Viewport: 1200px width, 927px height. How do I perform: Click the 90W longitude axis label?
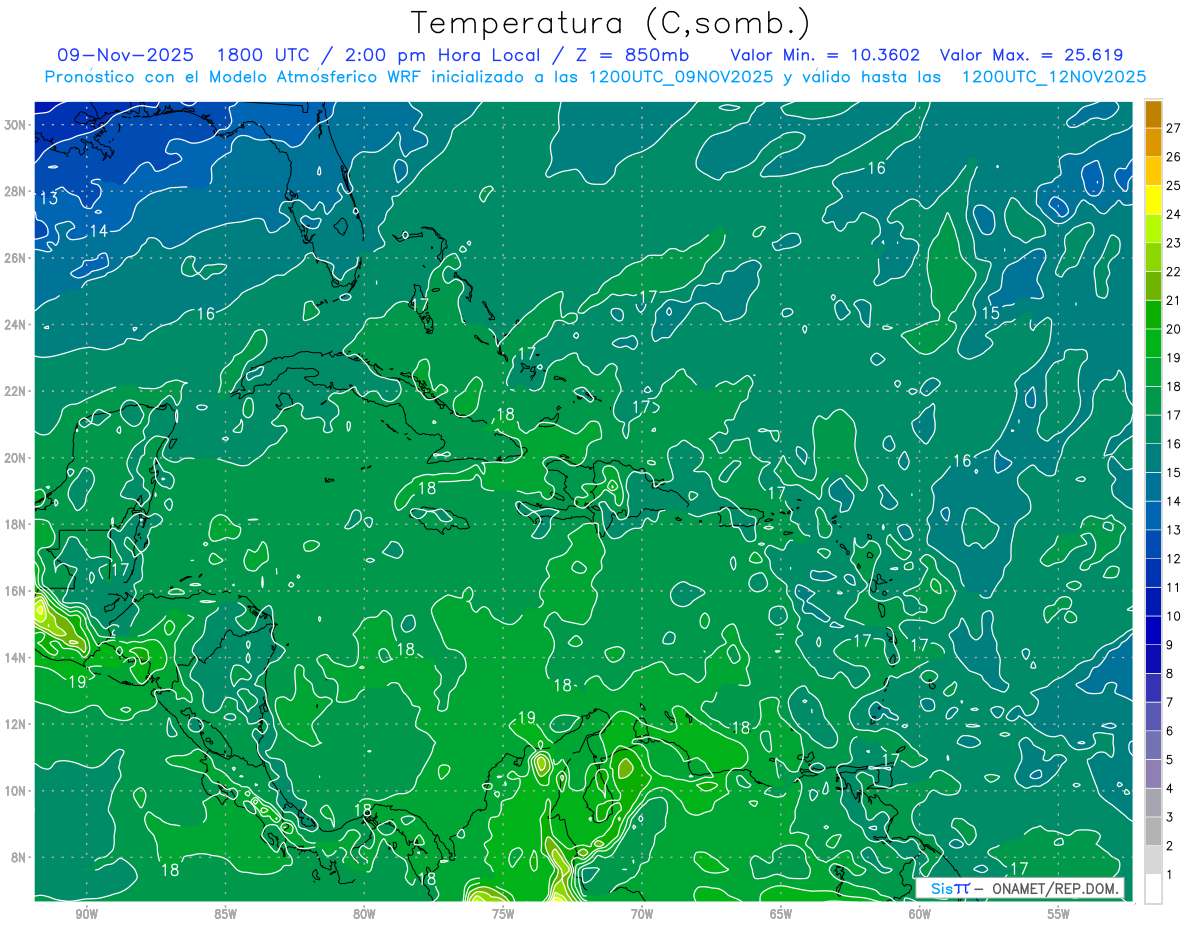[x=86, y=914]
